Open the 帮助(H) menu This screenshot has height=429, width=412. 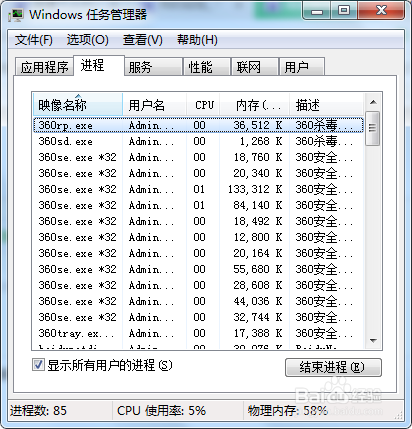click(197, 40)
